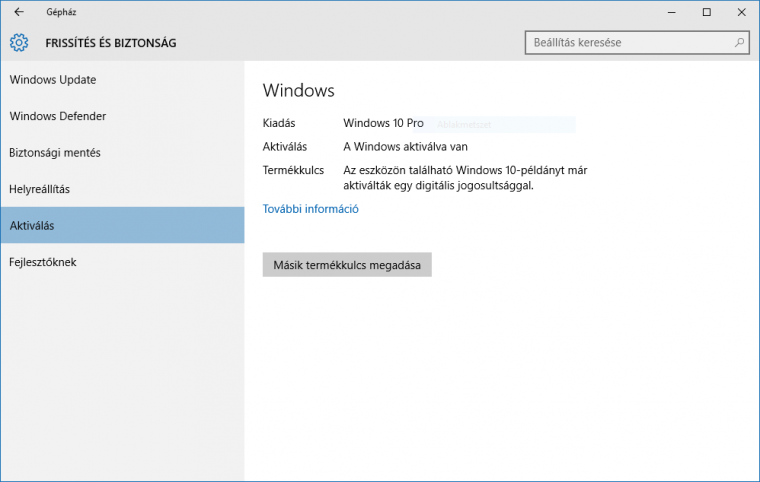This screenshot has height=482, width=760.
Task: Click 'A Windows aktiválva van' text
Action: pyautogui.click(x=405, y=146)
